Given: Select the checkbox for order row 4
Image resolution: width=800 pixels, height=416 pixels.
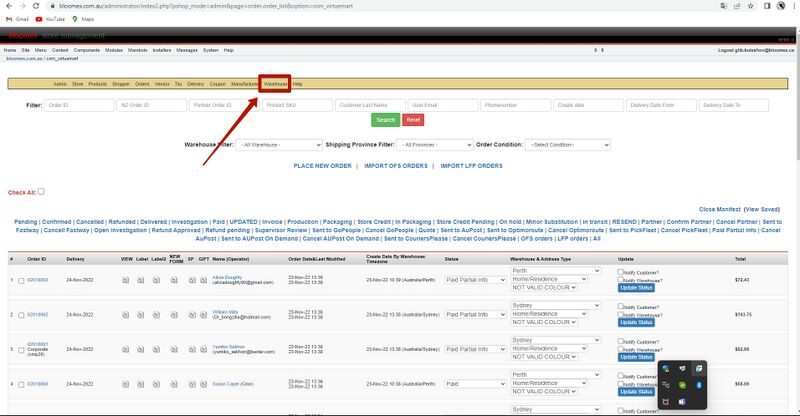Looking at the screenshot, I should (21, 385).
